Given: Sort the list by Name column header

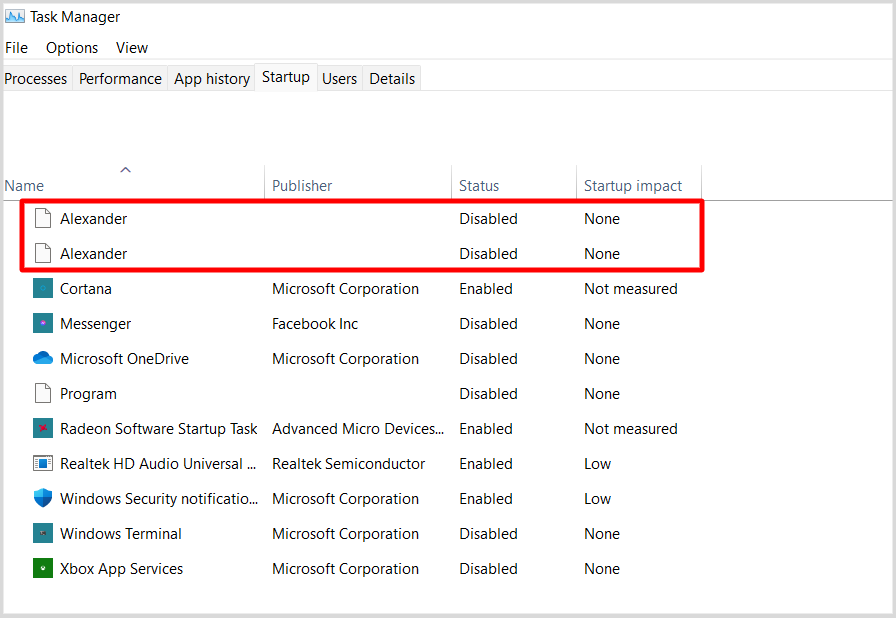Looking at the screenshot, I should click(24, 186).
